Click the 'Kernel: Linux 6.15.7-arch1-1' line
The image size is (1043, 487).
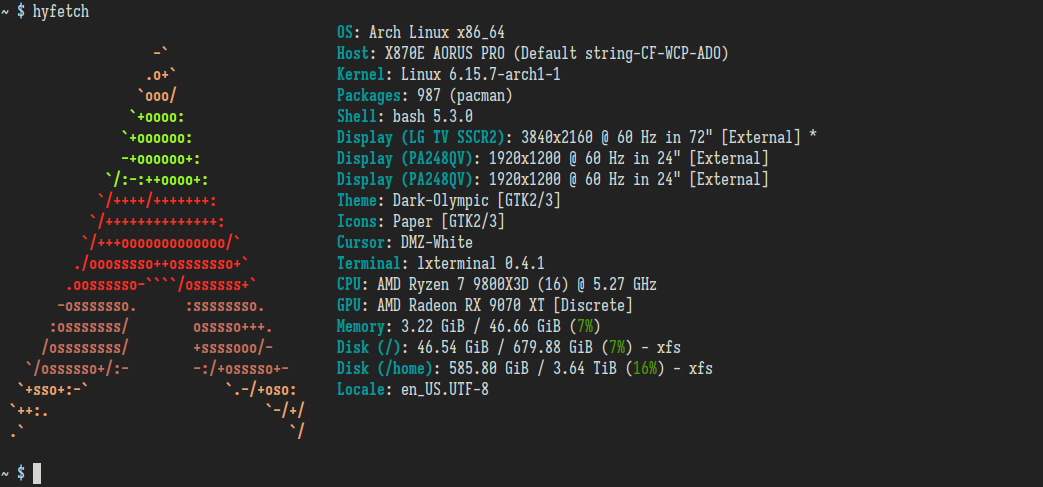click(x=448, y=75)
